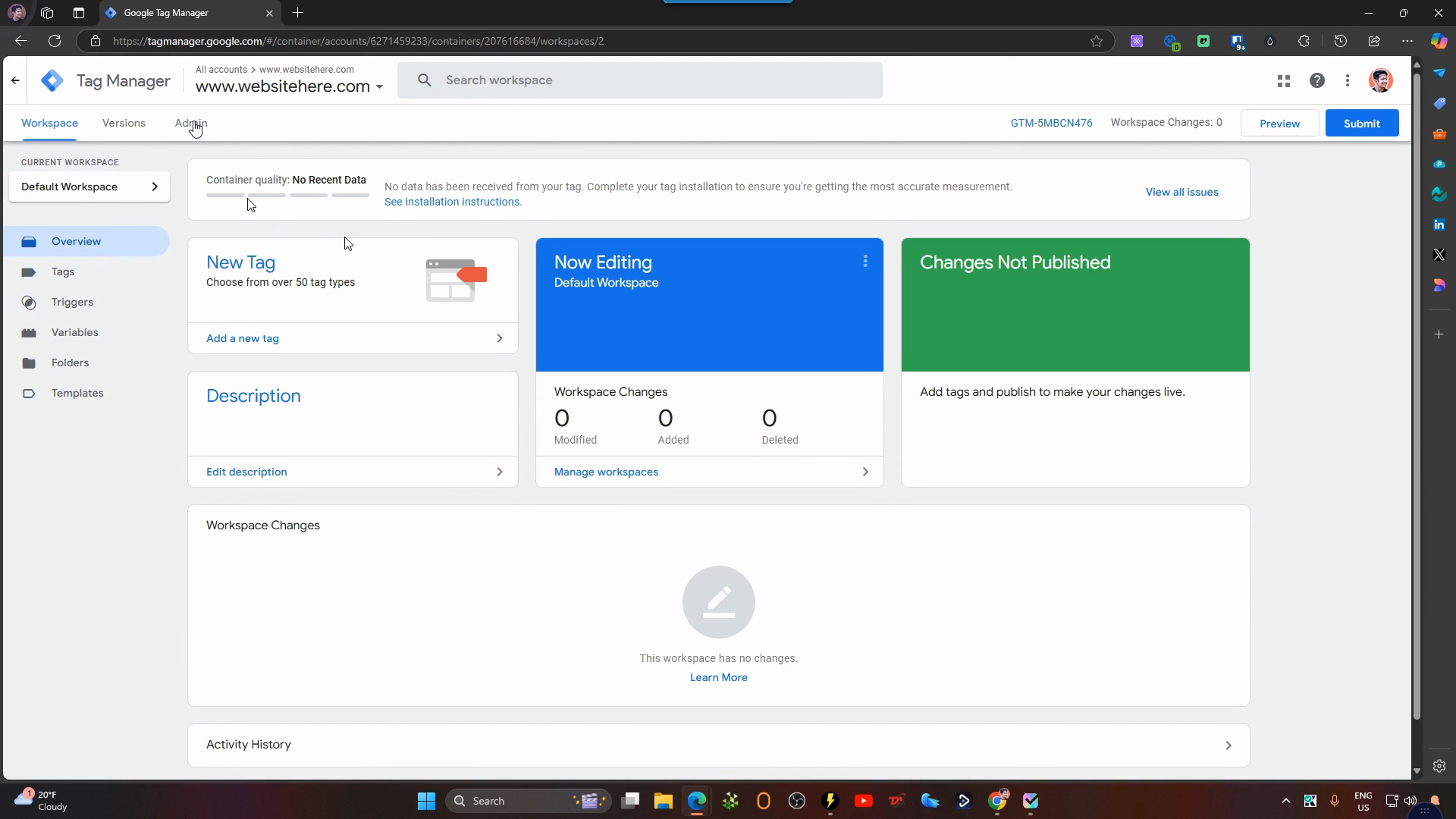
Task: Open See installation instructions link
Action: point(453,202)
